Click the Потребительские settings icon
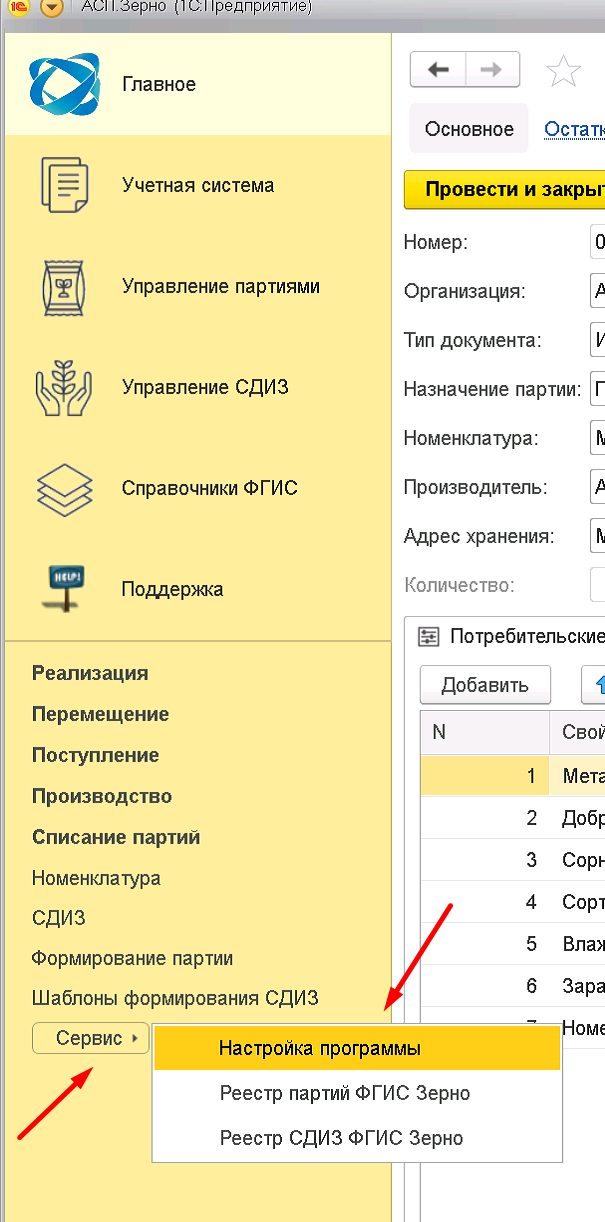Viewport: 605px width, 1222px height. 429,636
